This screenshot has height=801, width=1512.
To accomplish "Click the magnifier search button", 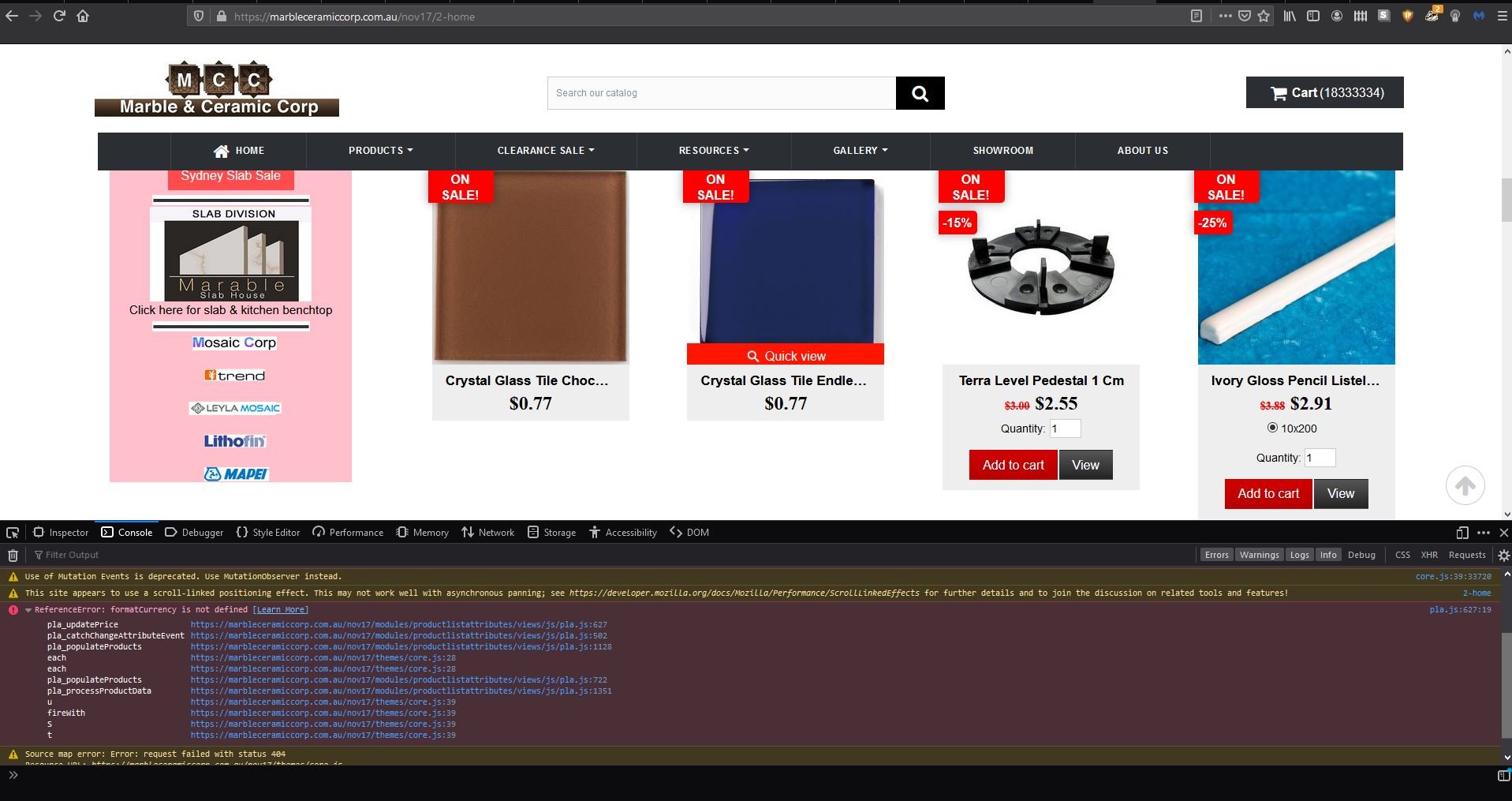I will pos(920,93).
